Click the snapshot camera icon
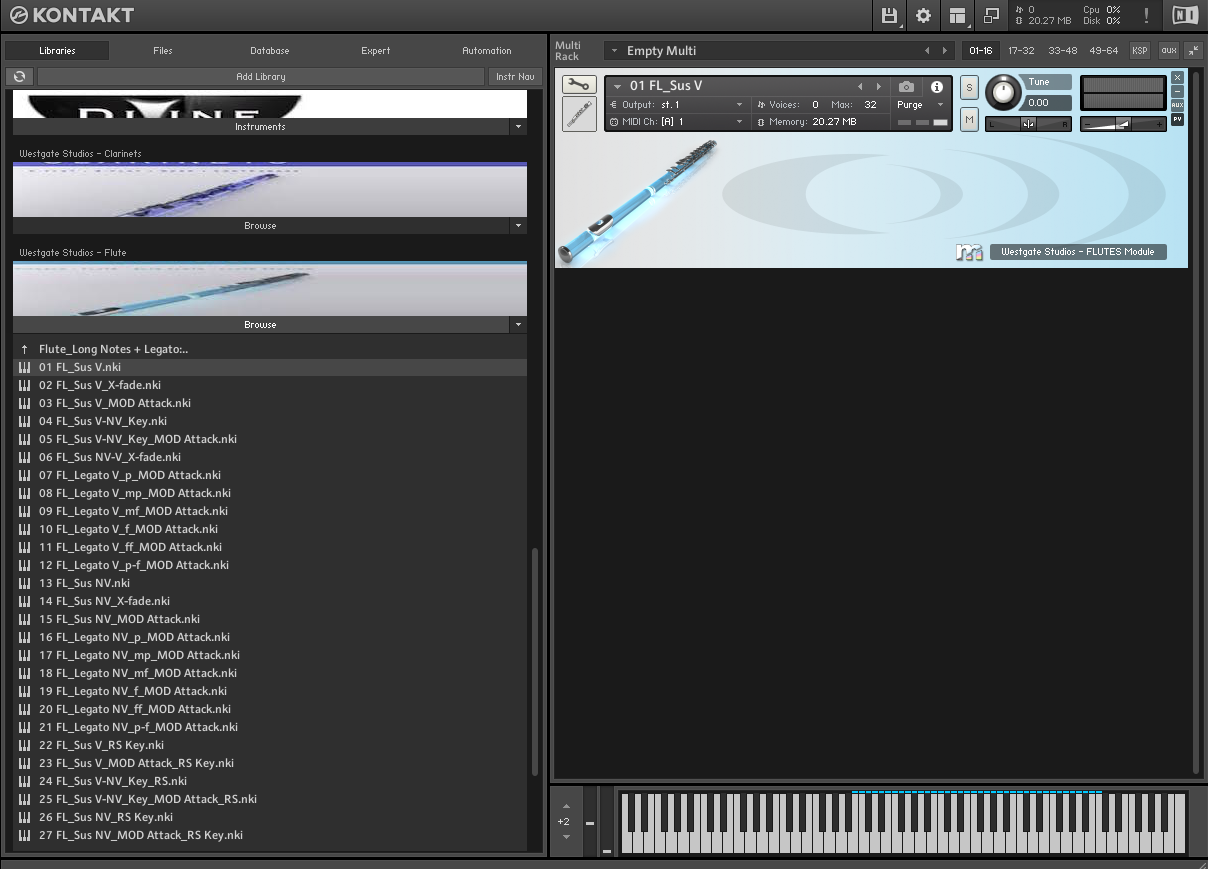 coord(906,87)
